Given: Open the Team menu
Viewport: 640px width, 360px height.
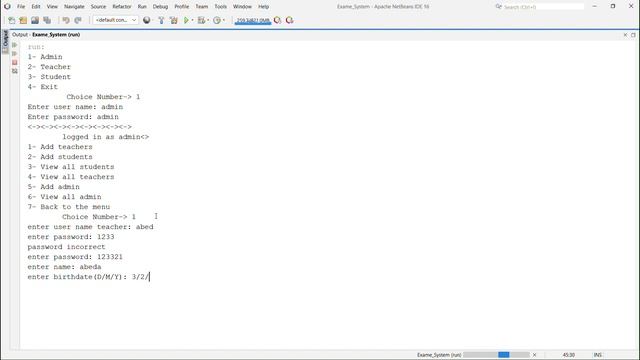Looking at the screenshot, I should 202,7.
